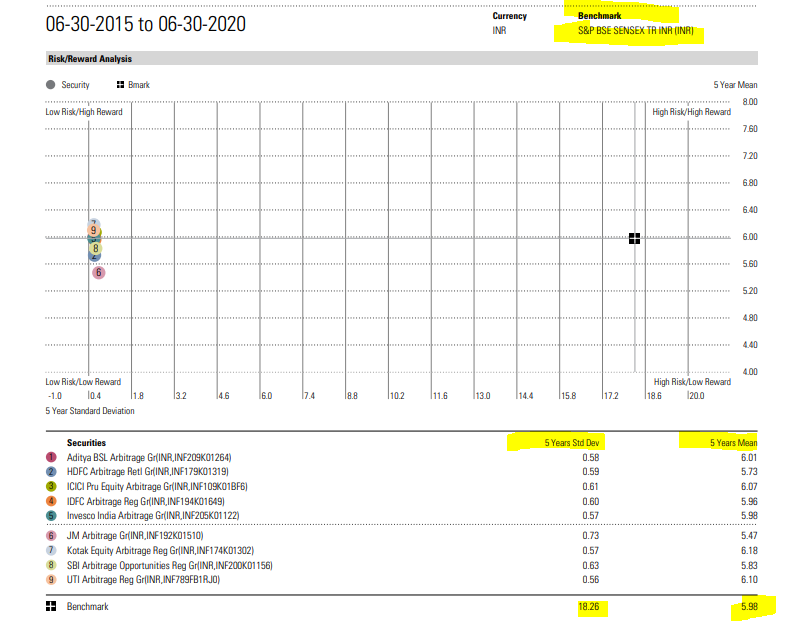785x626 pixels.
Task: Click the -1.0 x-axis tick label
Action: pos(55,396)
